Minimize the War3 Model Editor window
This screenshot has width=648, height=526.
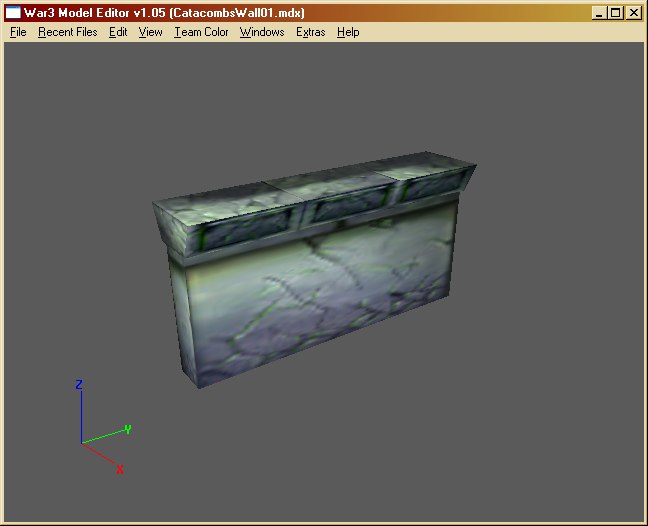pyautogui.click(x=599, y=13)
